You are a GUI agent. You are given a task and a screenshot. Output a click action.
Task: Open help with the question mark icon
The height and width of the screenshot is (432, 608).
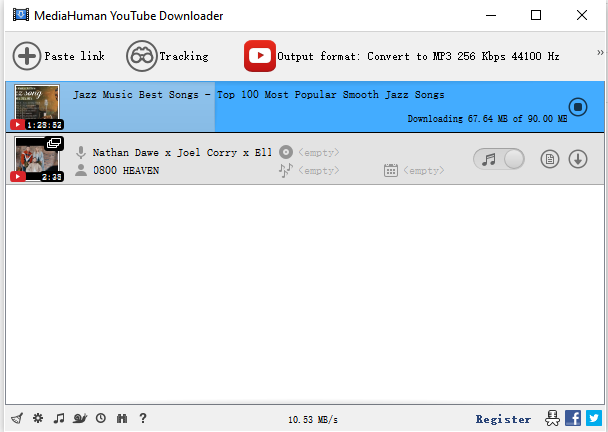pos(143,418)
